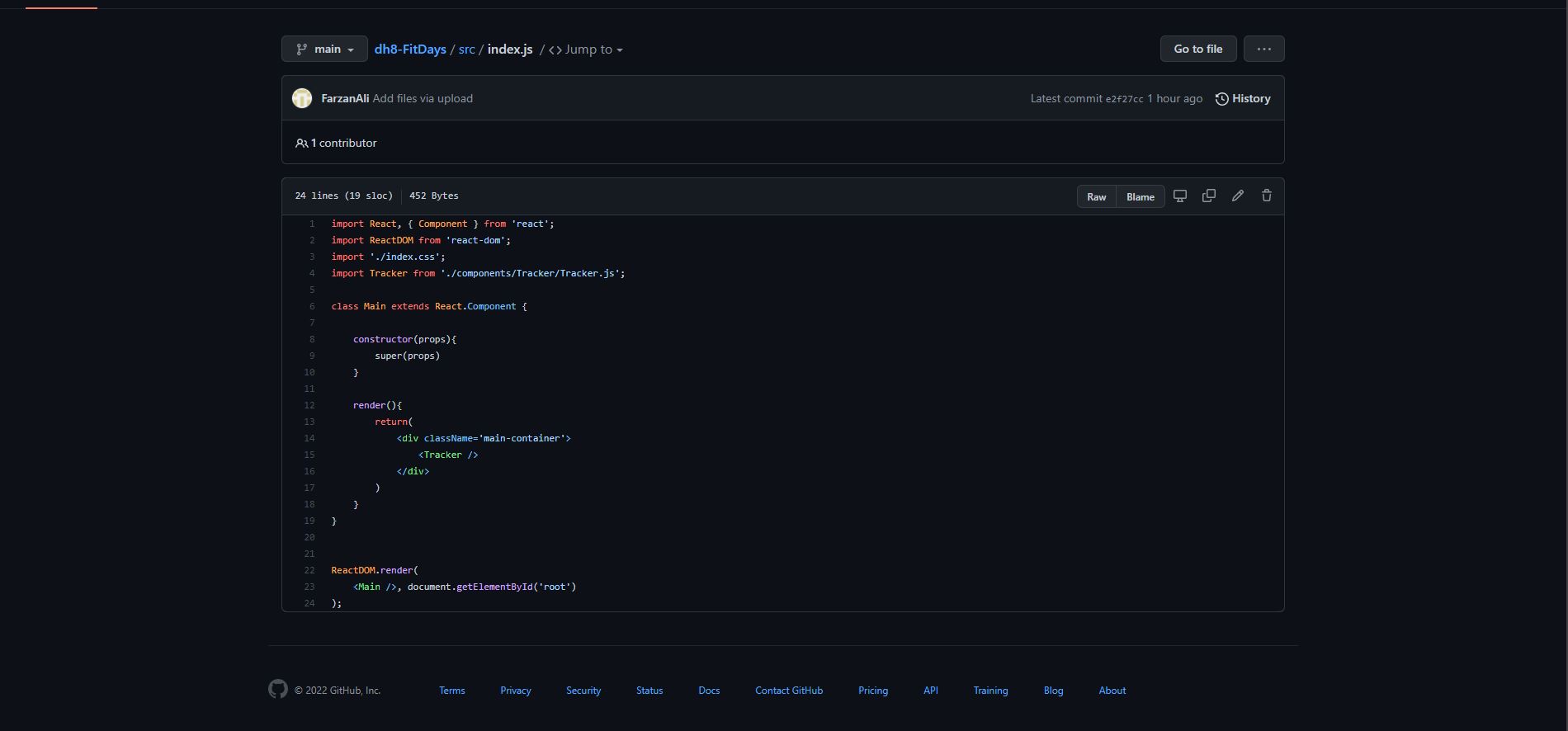Open the Blog footer link

click(1053, 691)
